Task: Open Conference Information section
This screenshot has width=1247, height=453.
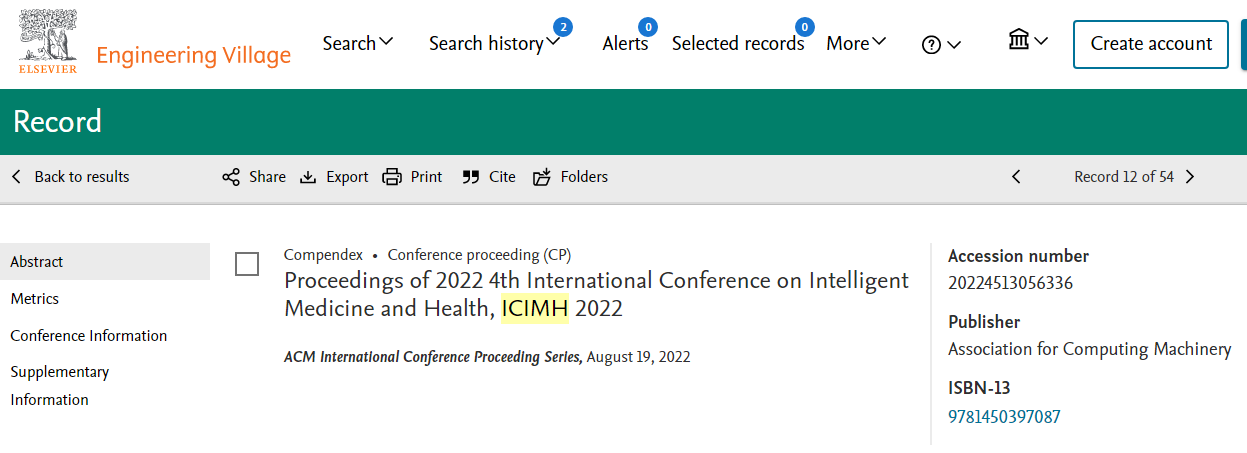Action: tap(89, 336)
